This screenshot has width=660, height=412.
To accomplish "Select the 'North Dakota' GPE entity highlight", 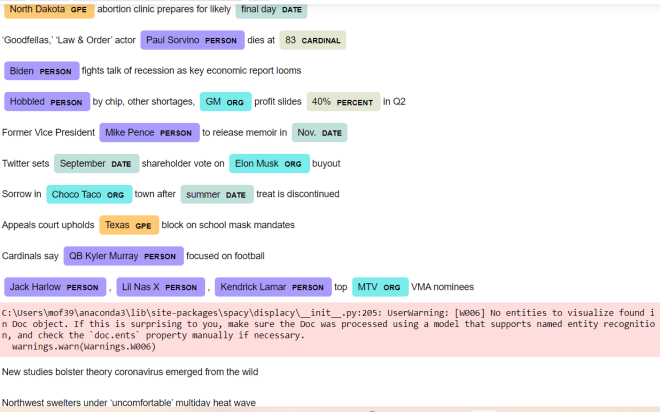I will [49, 9].
